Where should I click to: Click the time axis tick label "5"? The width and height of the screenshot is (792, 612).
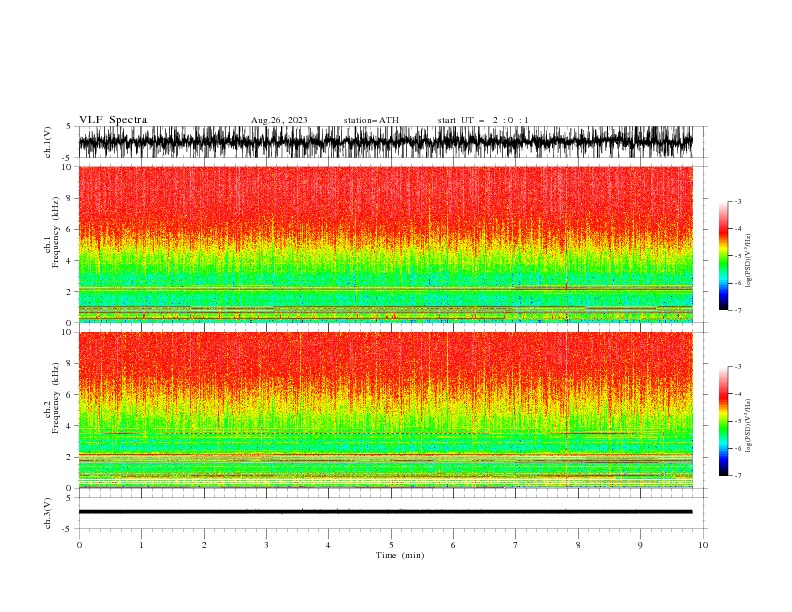391,545
